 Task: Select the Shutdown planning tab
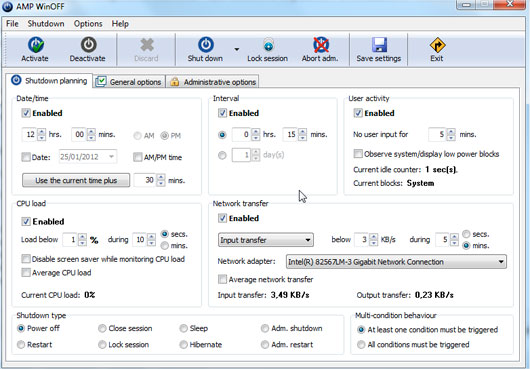point(49,81)
